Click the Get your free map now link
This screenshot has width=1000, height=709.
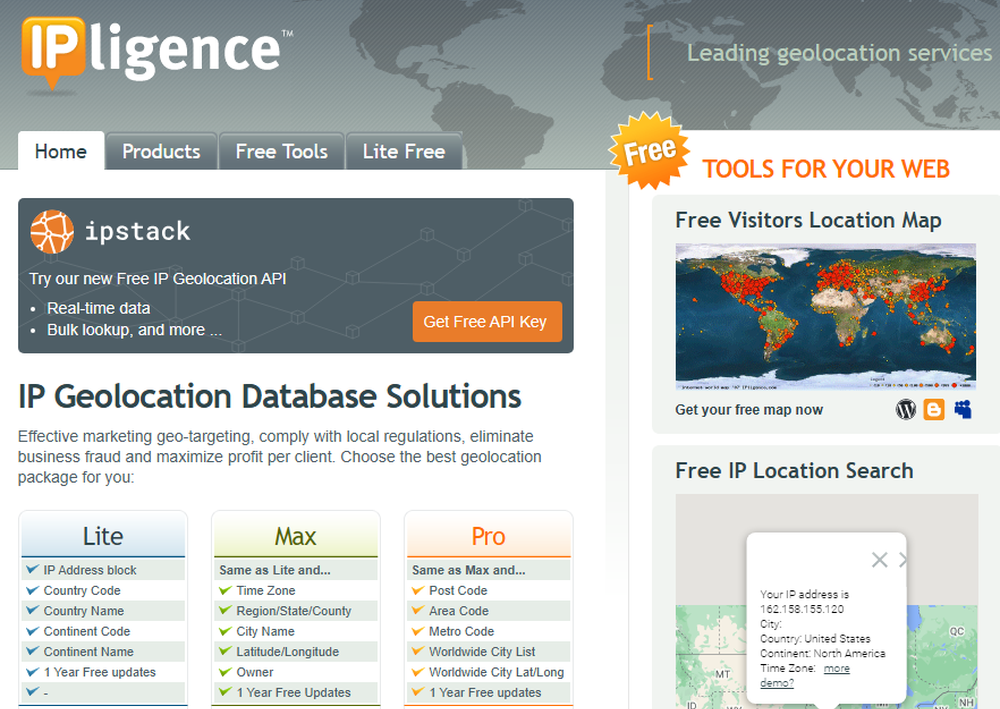coord(749,410)
